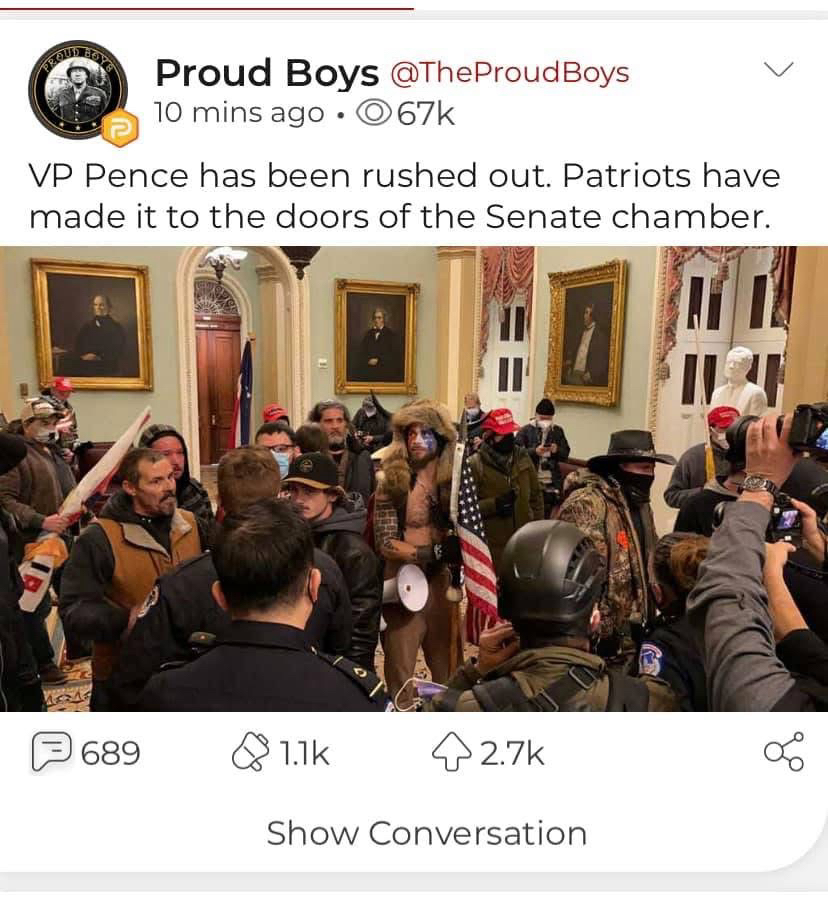
Task: Click the eye views icon
Action: coord(374,113)
